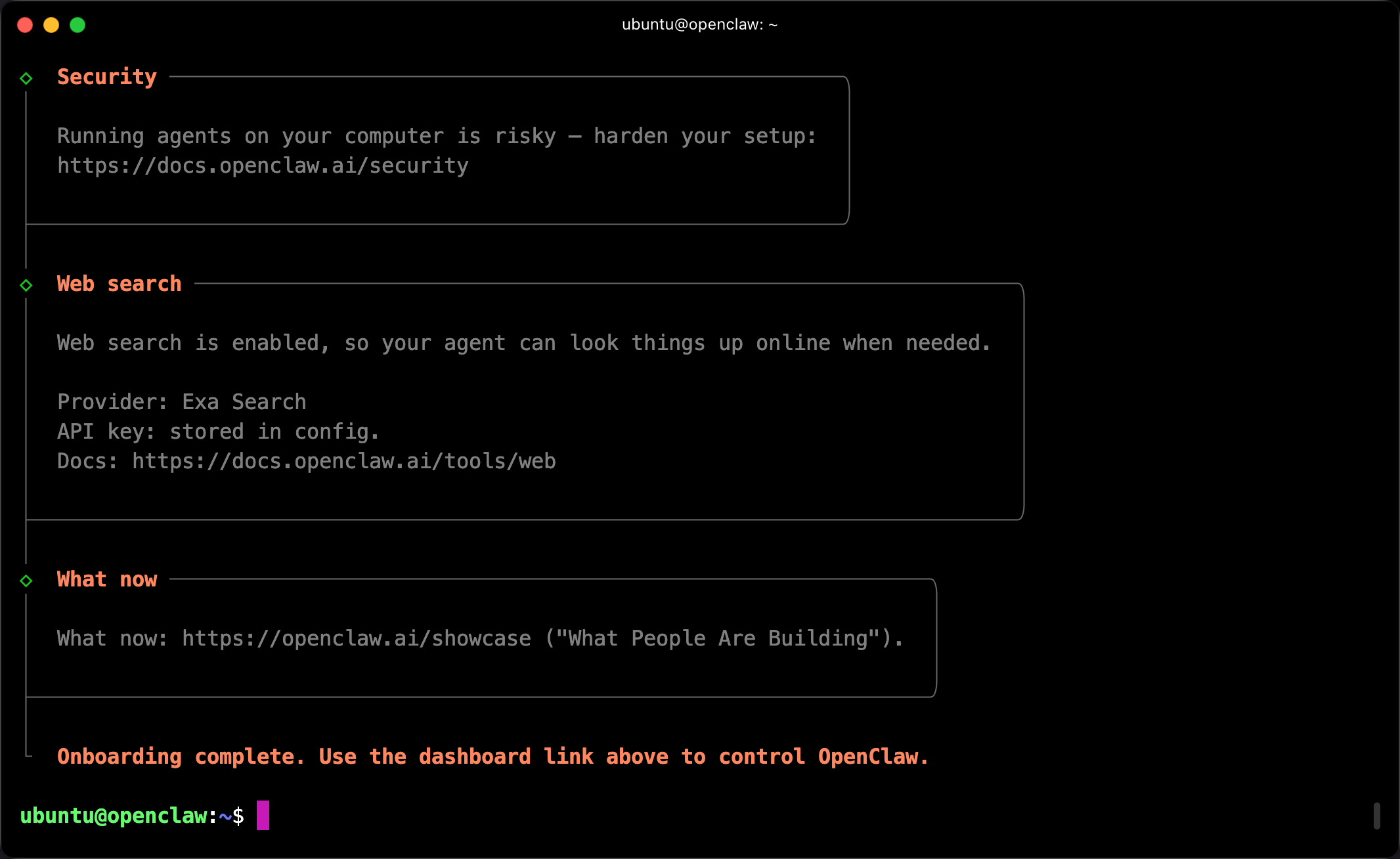Click the green diamond beside Web search

pos(26,285)
